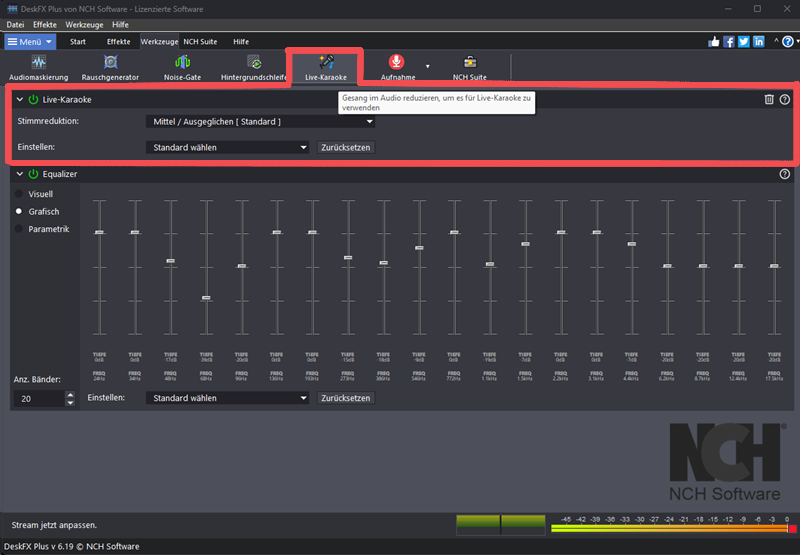The height and width of the screenshot is (555, 800).
Task: Open Live-Karaoke Einstellen preset dropdown
Action: point(228,147)
